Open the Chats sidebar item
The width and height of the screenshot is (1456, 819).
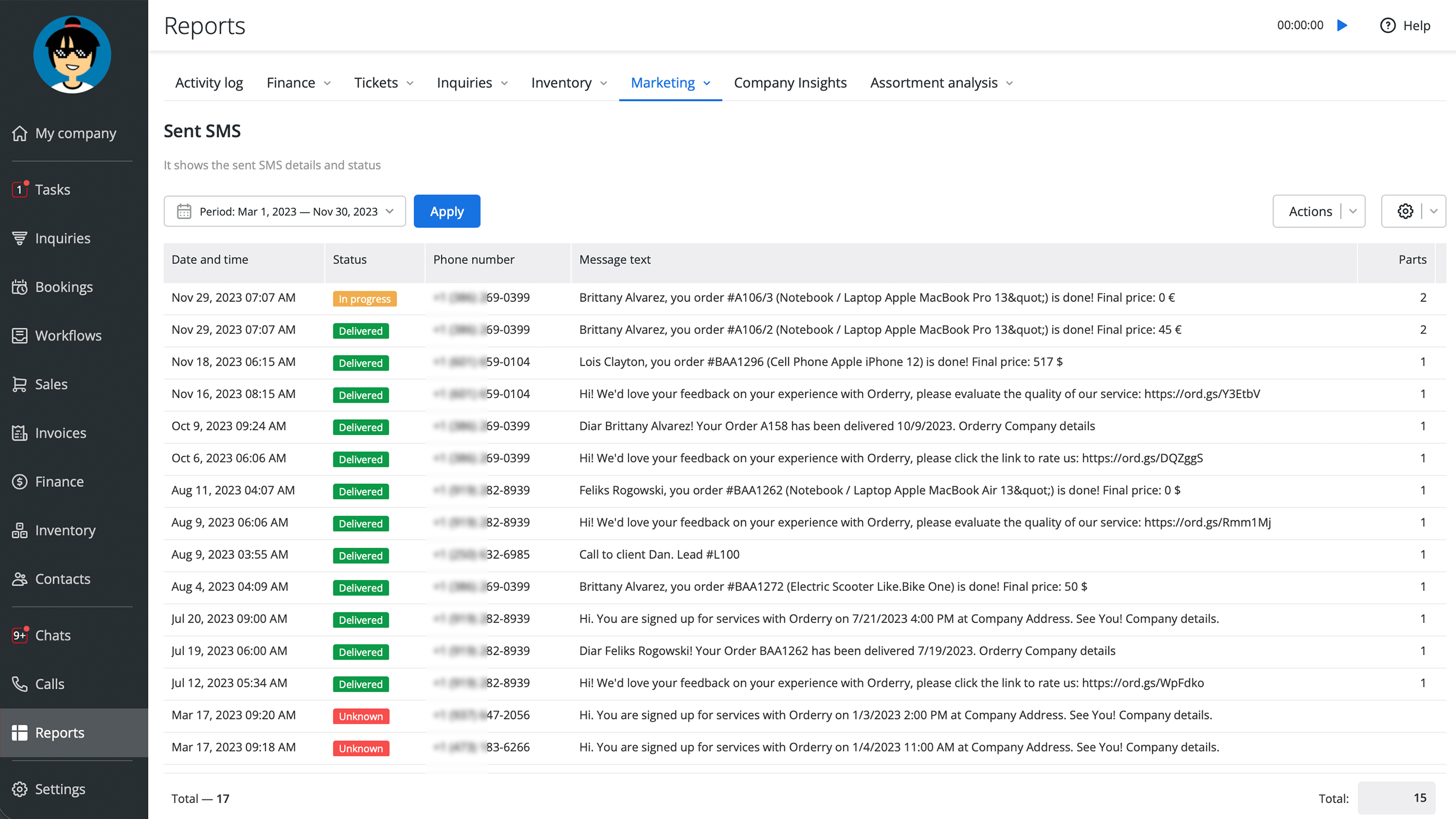[x=52, y=635]
